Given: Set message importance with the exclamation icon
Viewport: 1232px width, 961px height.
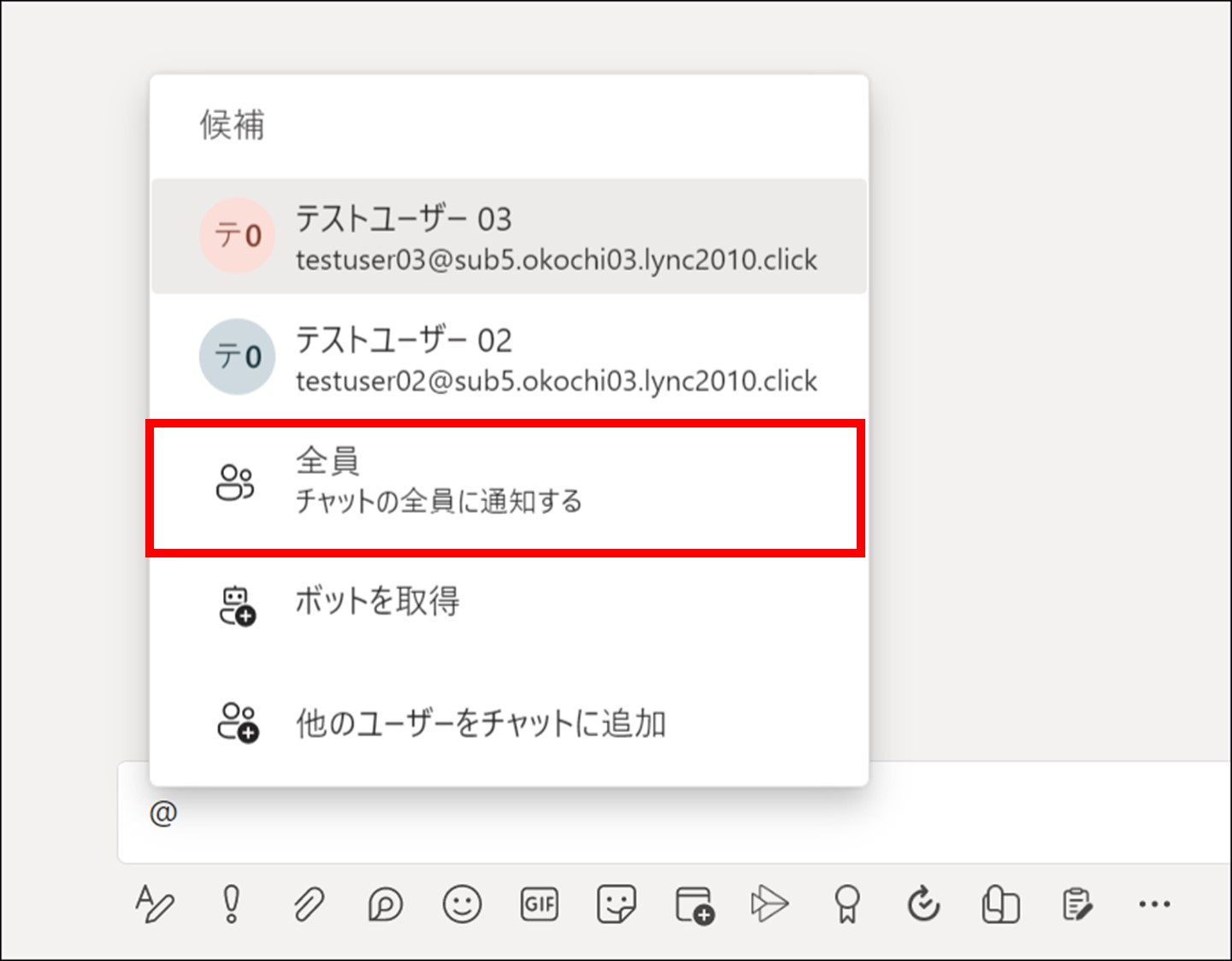Looking at the screenshot, I should (229, 903).
